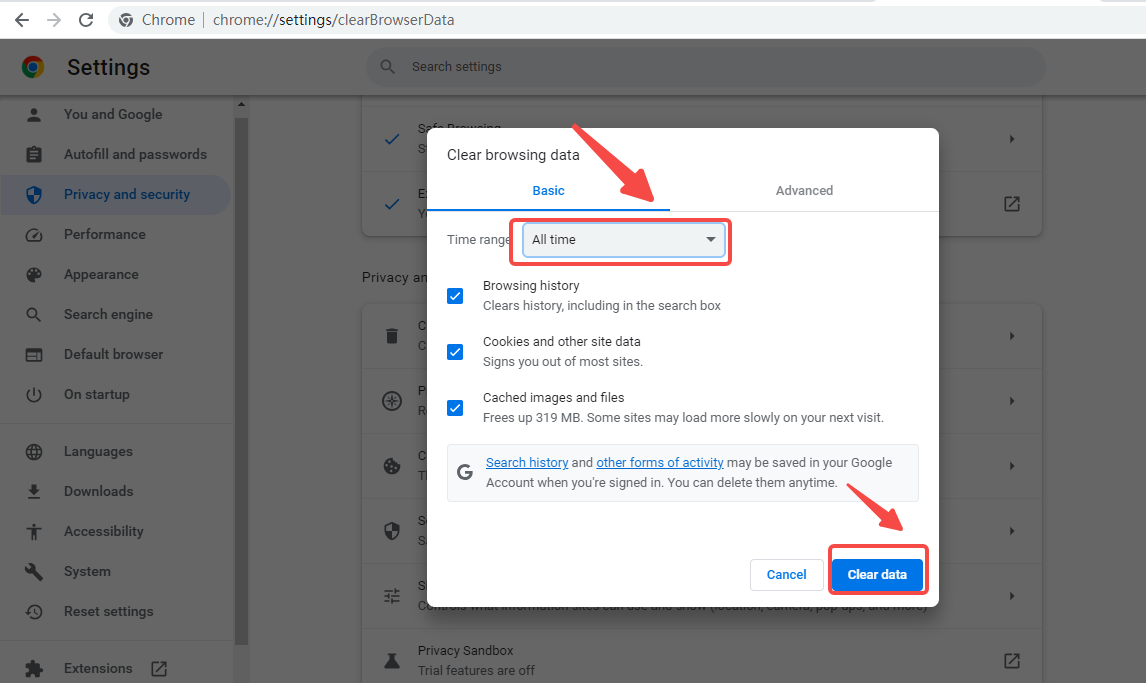Image resolution: width=1146 pixels, height=683 pixels.
Task: Switch to the Advanced tab
Action: (804, 191)
